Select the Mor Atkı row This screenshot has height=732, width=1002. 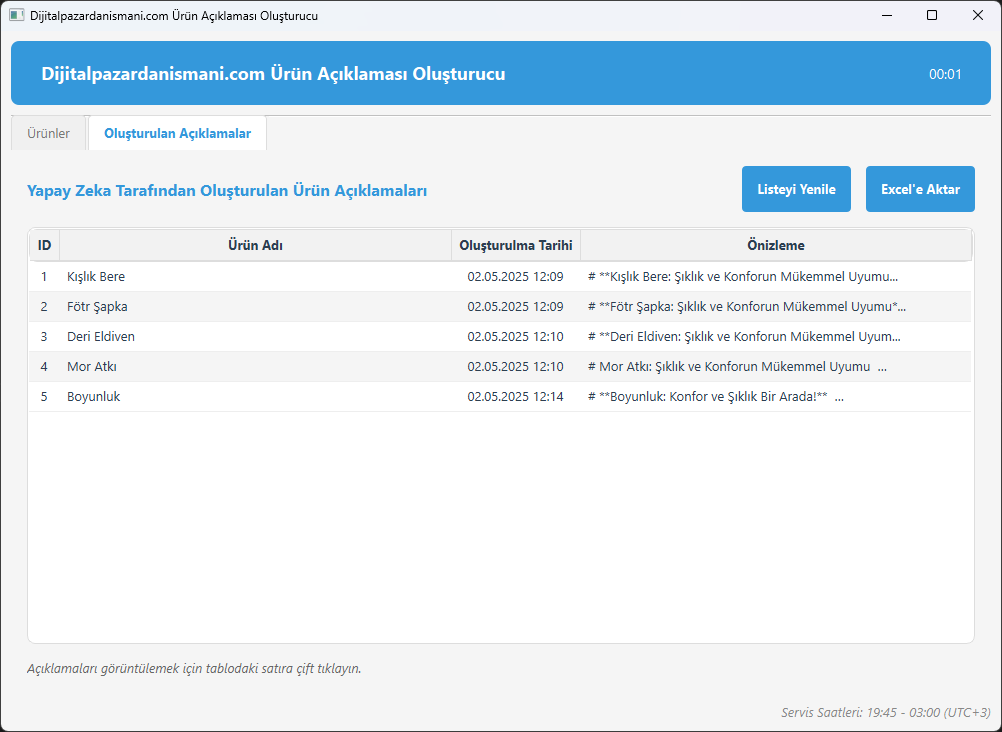[500, 367]
